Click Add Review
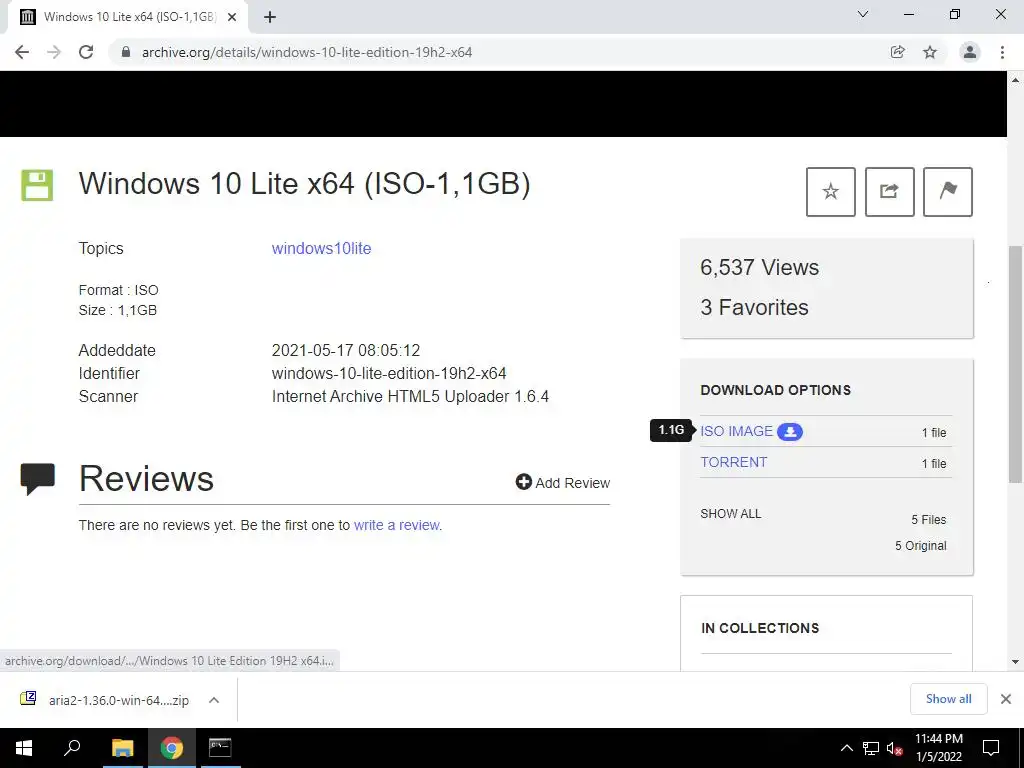 562,483
